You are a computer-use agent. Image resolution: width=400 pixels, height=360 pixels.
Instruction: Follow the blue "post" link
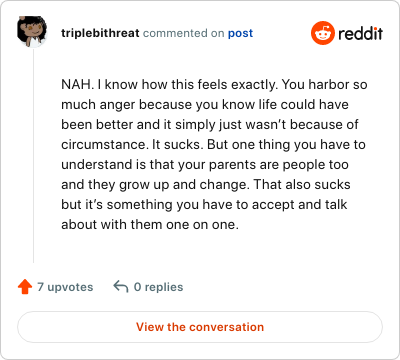click(x=240, y=33)
